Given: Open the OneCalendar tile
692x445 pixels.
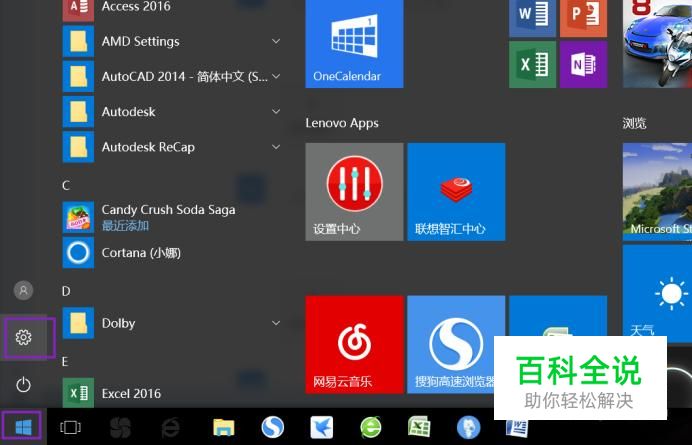Looking at the screenshot, I should coord(354,43).
